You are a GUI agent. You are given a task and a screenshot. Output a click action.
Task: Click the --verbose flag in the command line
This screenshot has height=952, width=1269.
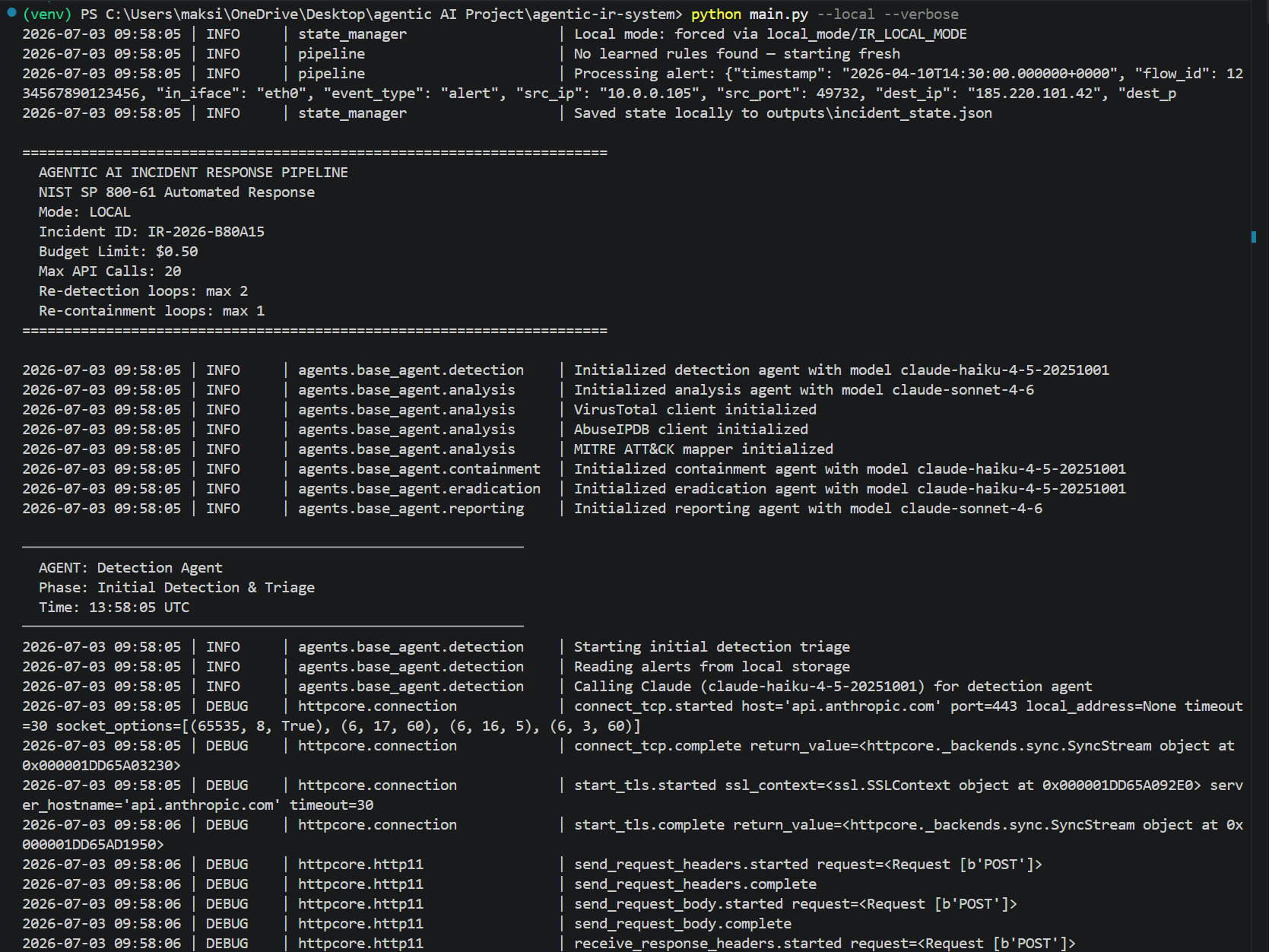(x=921, y=14)
